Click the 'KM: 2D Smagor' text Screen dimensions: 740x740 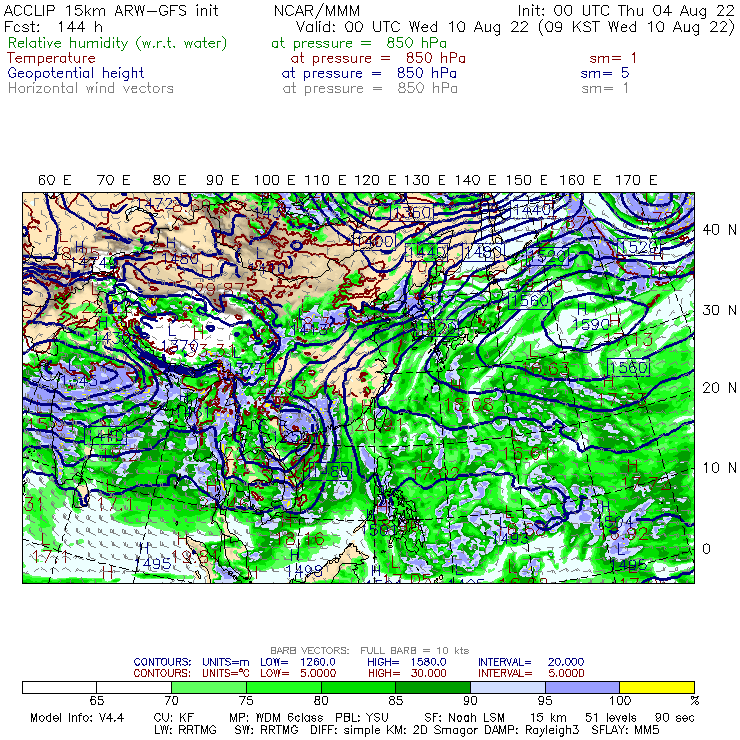click(x=433, y=730)
